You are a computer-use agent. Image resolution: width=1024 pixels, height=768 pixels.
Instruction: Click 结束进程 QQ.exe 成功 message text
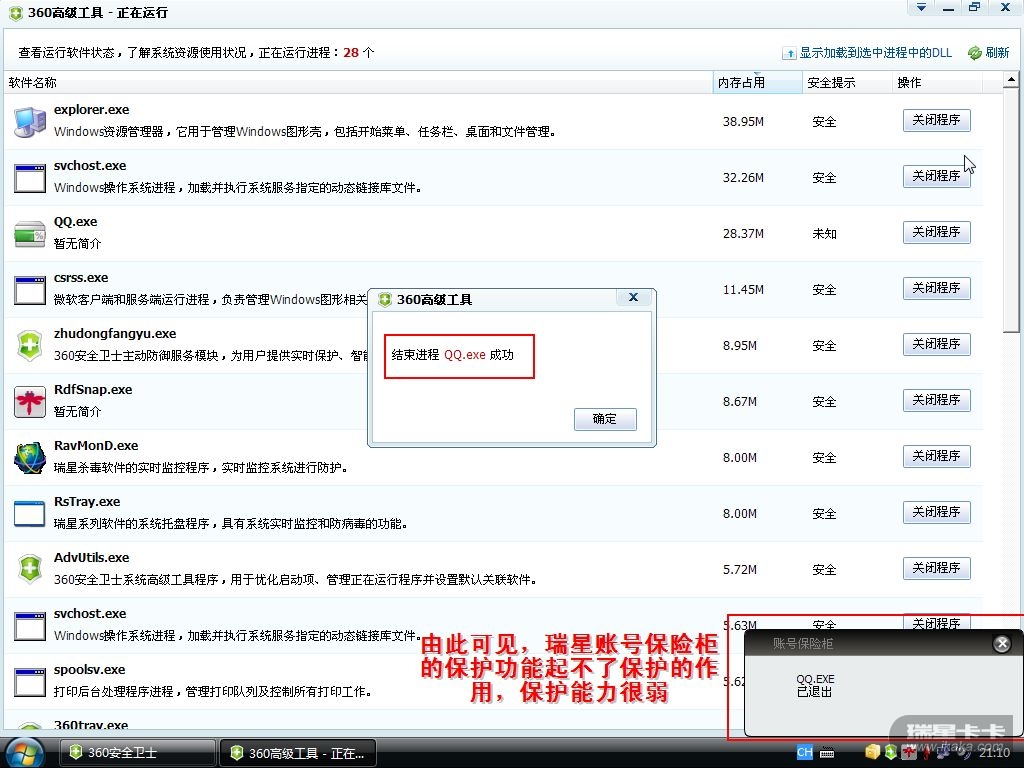(453, 355)
